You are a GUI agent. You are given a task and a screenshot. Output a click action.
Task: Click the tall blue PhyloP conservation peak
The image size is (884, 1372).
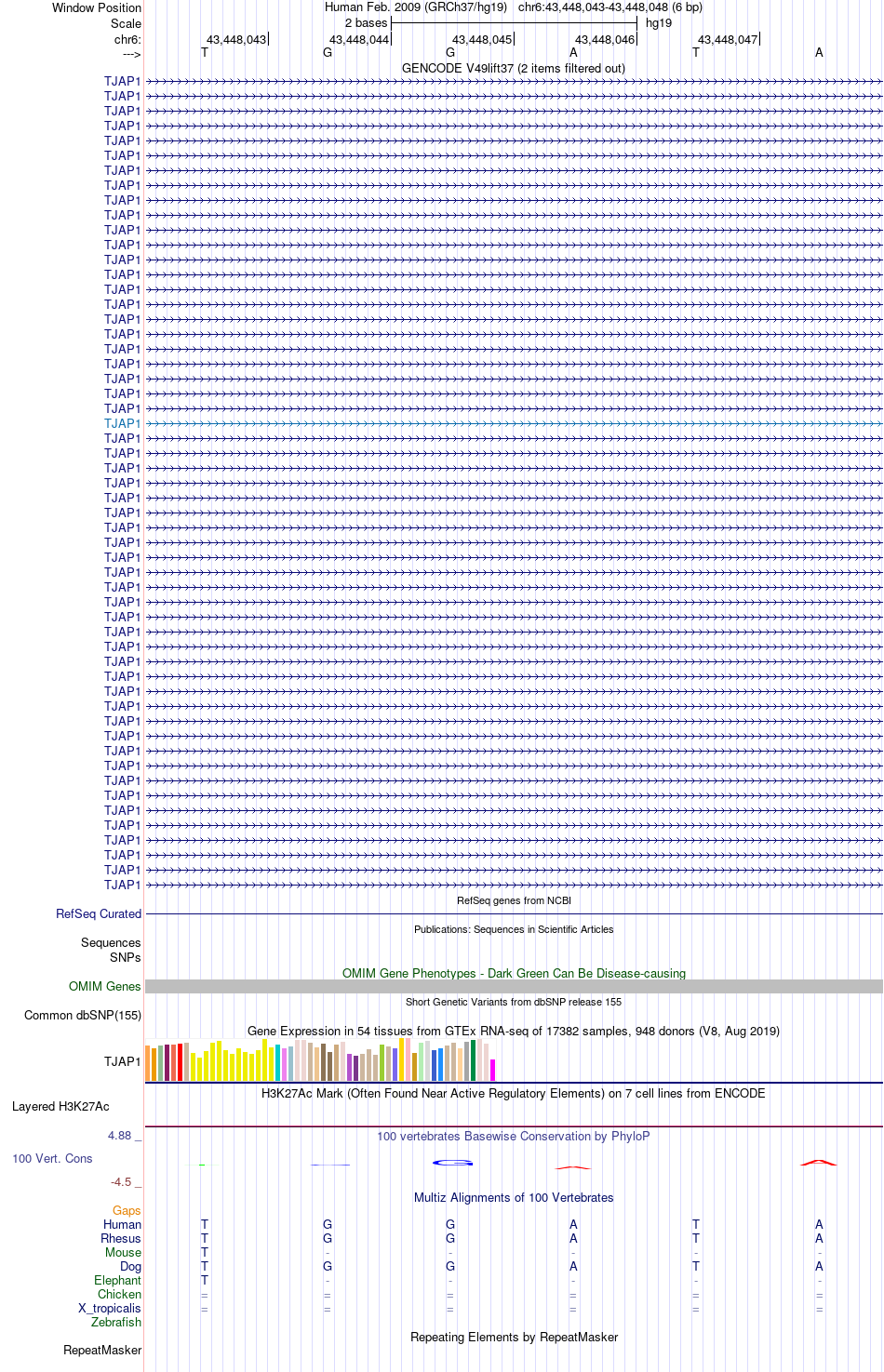(x=452, y=1163)
